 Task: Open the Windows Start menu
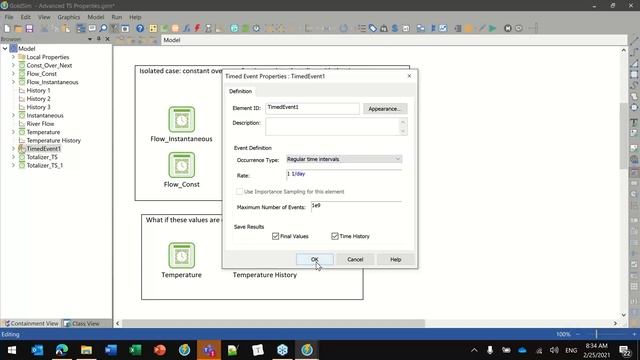(12, 350)
